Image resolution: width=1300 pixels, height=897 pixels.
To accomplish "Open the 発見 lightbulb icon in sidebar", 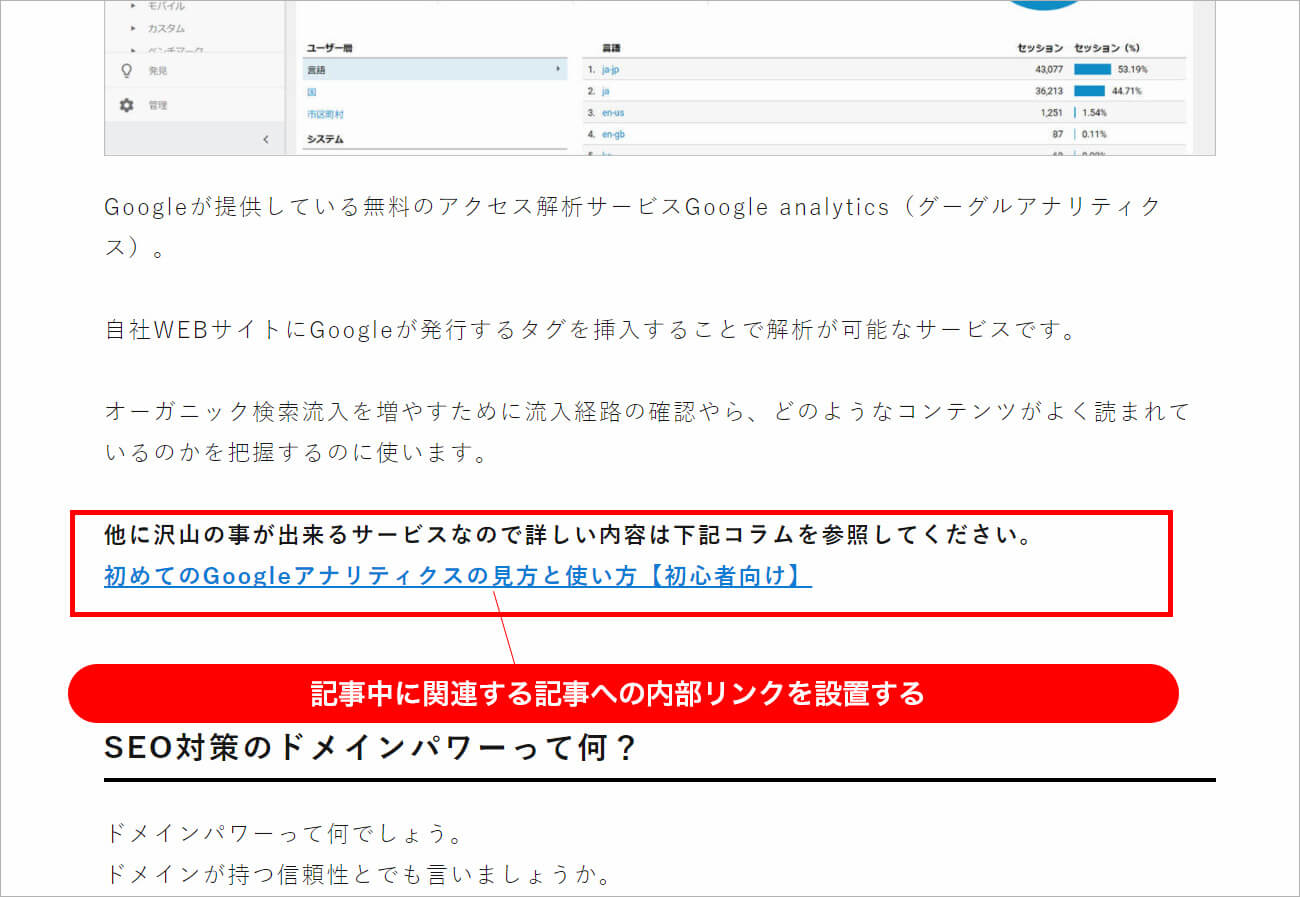I will [x=126, y=71].
